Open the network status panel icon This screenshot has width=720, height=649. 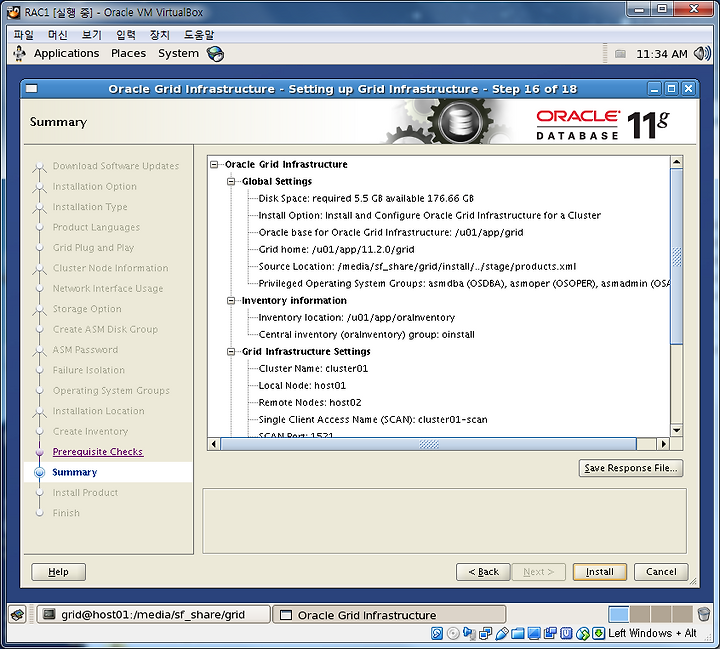click(620, 54)
